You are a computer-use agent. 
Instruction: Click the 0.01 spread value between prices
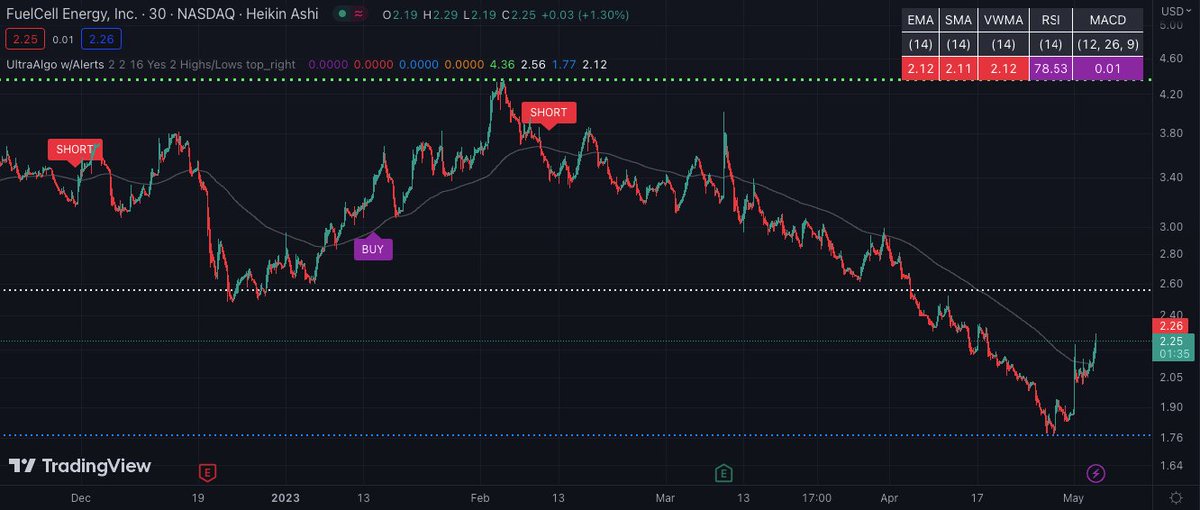pos(61,39)
